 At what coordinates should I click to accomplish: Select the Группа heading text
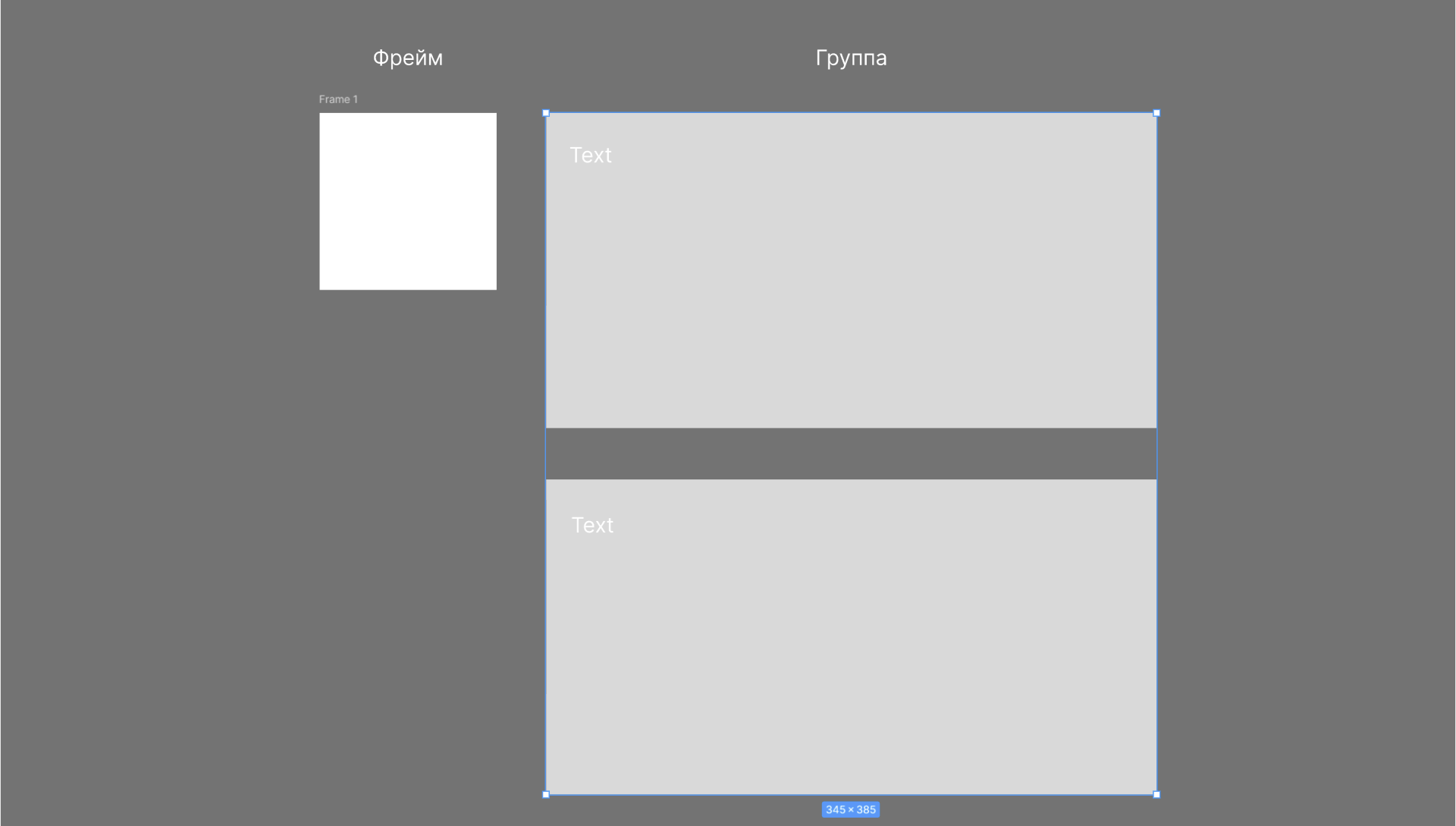click(x=851, y=58)
